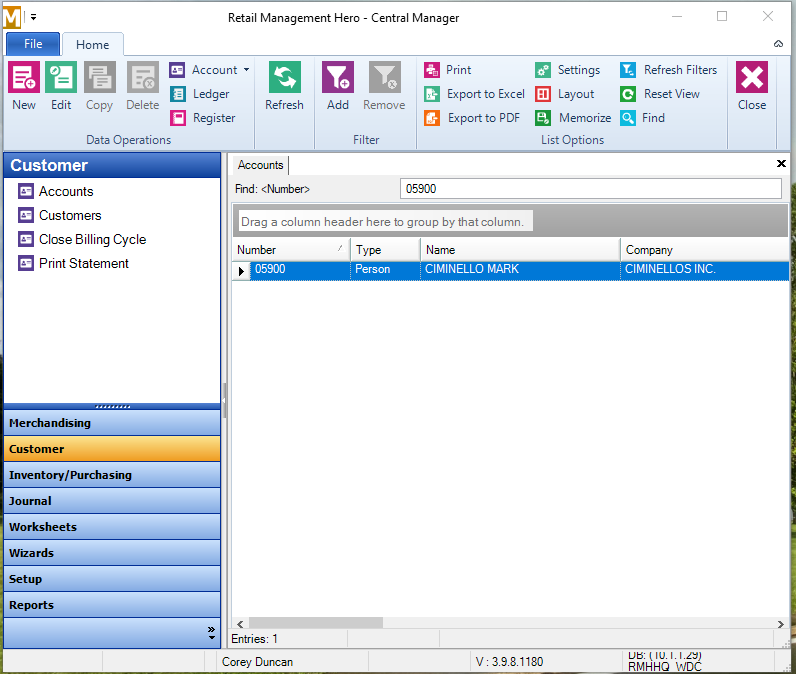
Task: Switch to the Home ribbon tab
Action: 92,45
